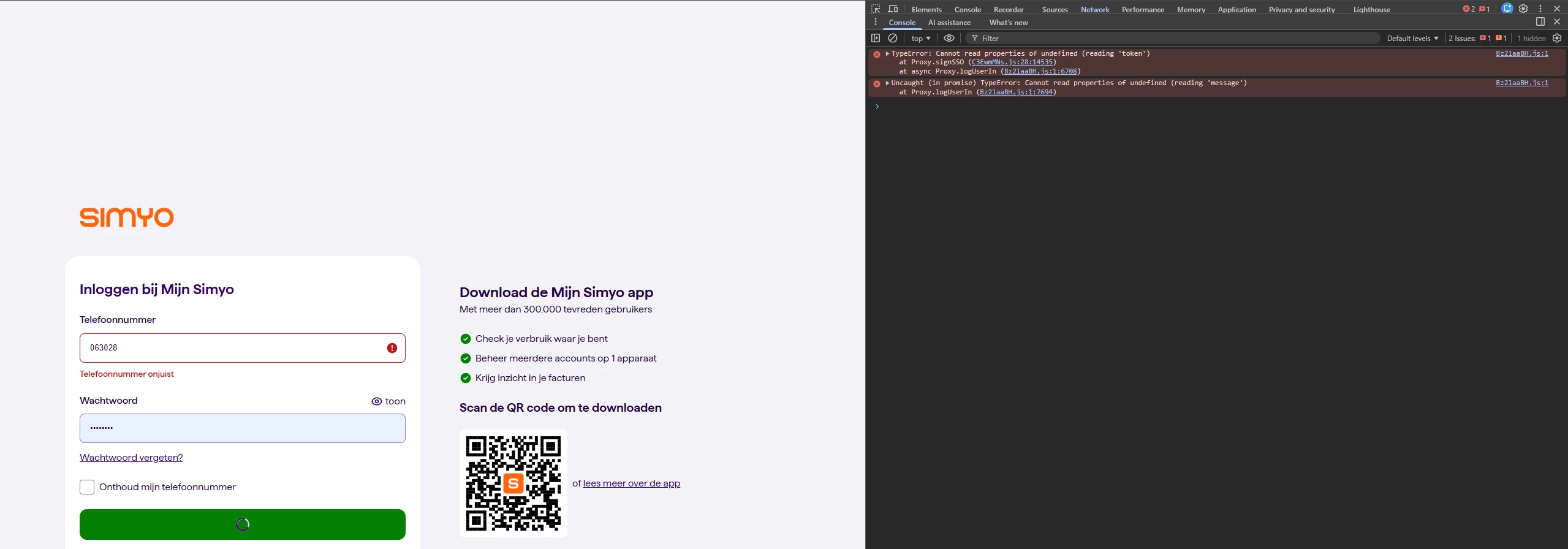Open Bz2laaBH.js:1 link beside the 'token' error
The image size is (1568, 549).
[x=1522, y=54]
